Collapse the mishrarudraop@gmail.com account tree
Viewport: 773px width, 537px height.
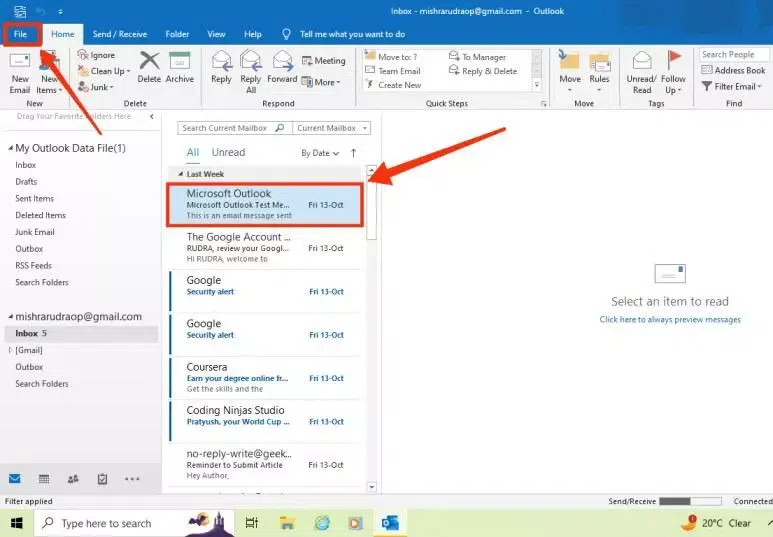[10, 317]
